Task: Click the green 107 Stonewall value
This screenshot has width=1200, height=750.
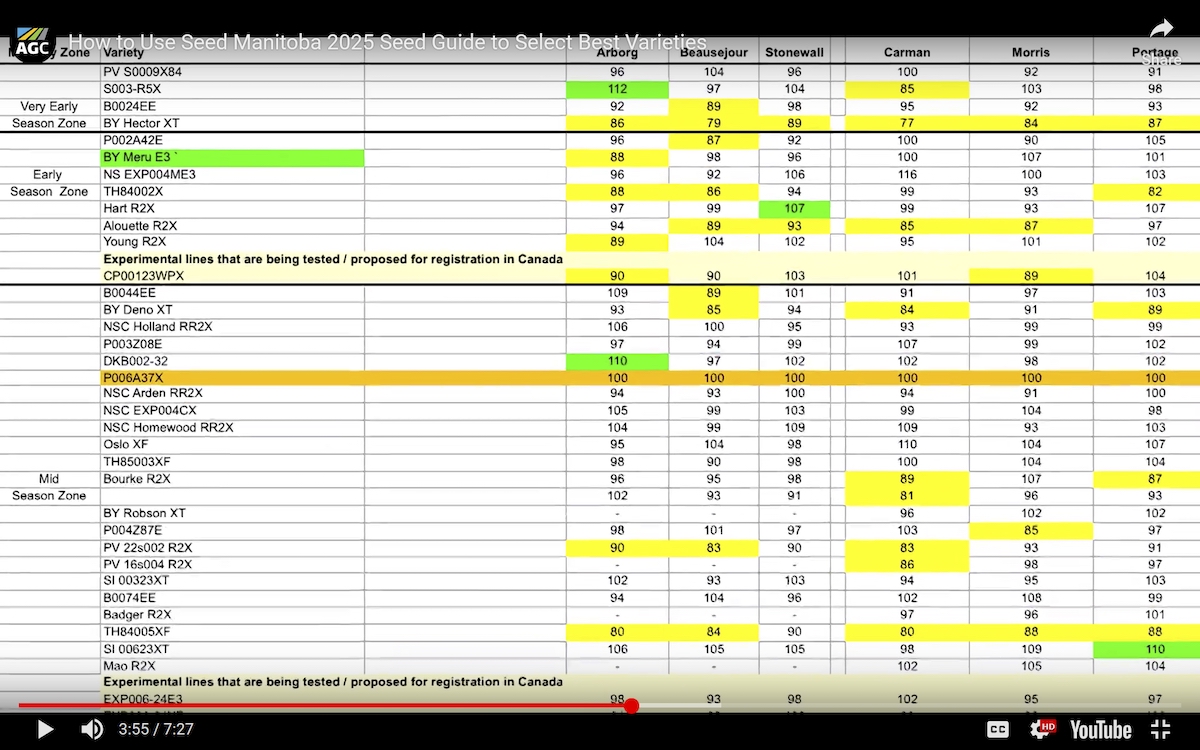Action: pyautogui.click(x=795, y=208)
